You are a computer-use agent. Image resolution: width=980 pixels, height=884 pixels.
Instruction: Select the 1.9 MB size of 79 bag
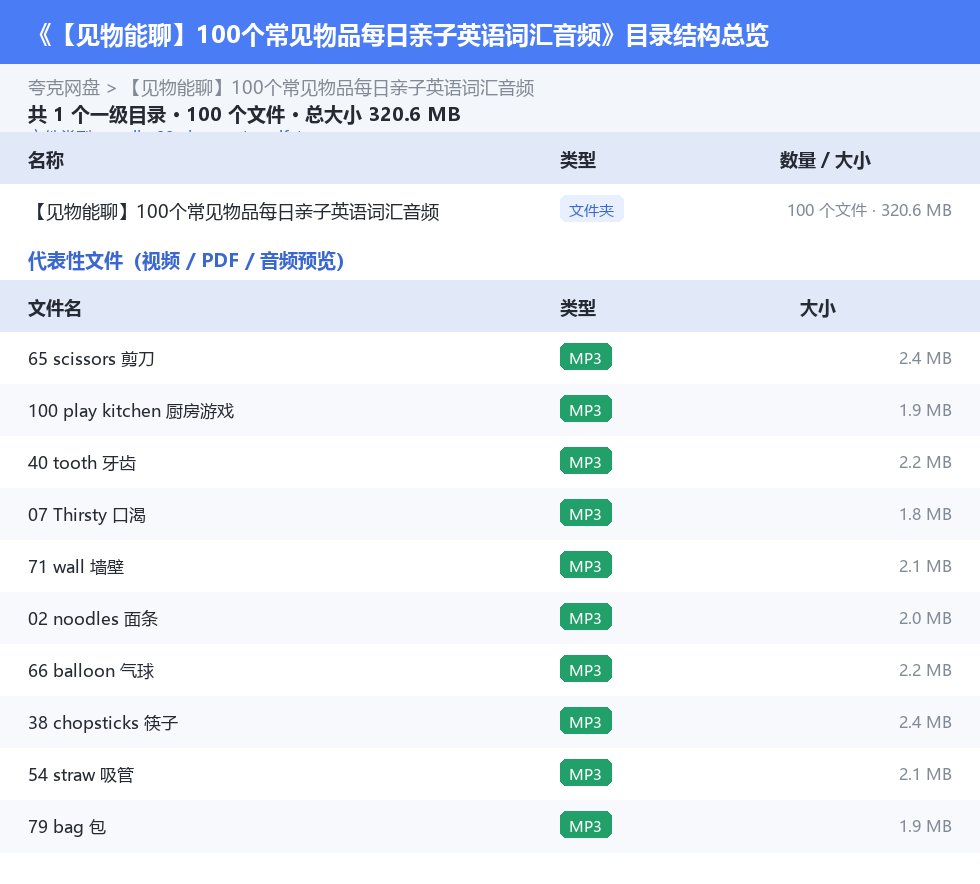click(x=925, y=825)
